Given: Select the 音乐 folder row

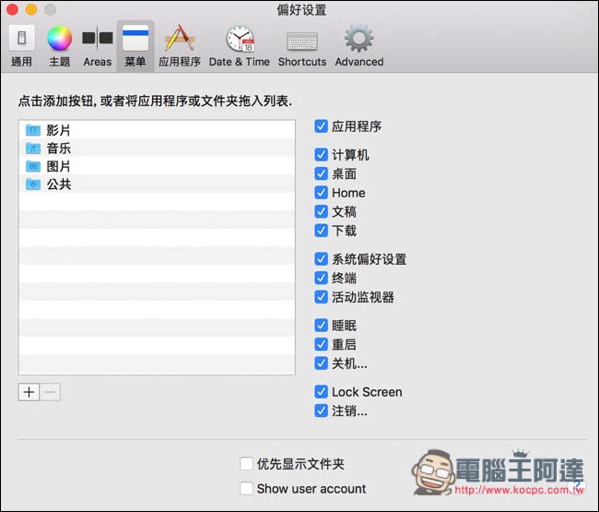Looking at the screenshot, I should pyautogui.click(x=157, y=148).
